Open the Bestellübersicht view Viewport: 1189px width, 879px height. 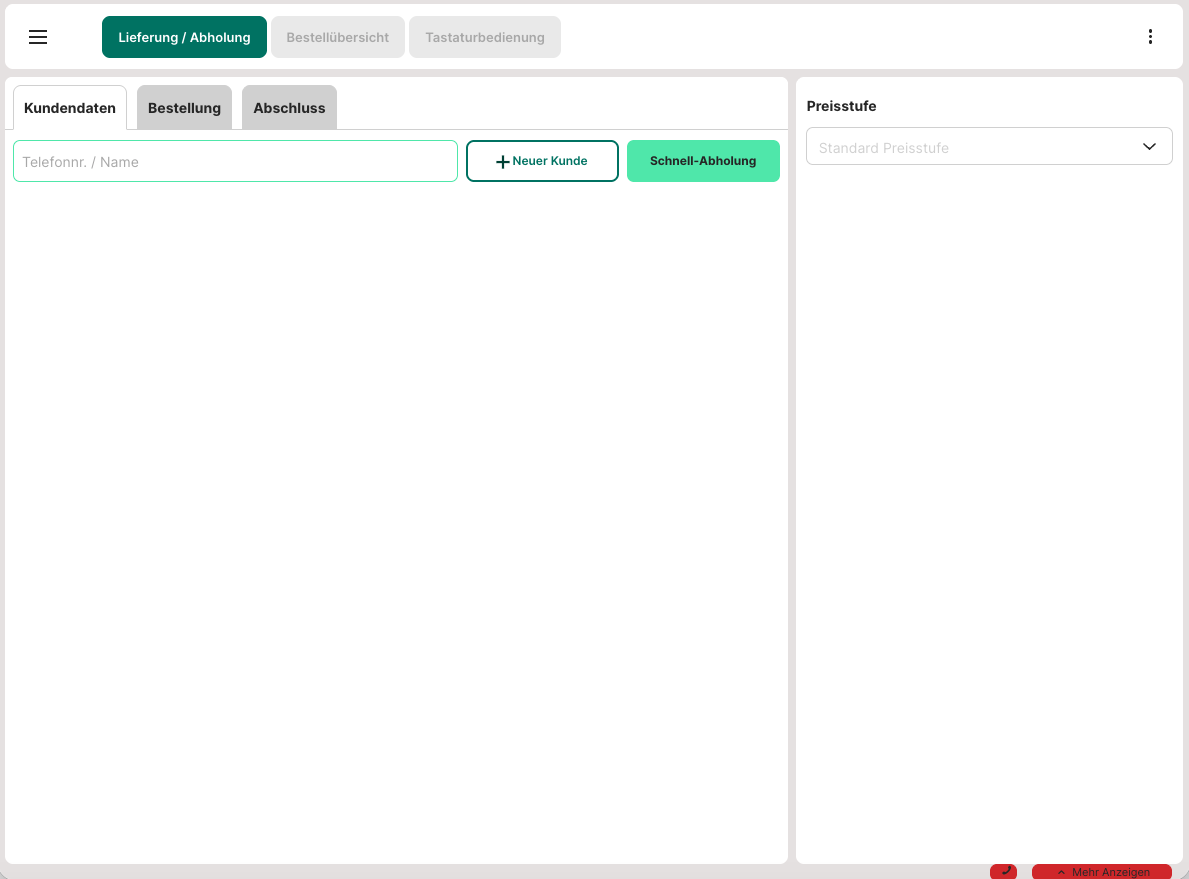click(338, 37)
